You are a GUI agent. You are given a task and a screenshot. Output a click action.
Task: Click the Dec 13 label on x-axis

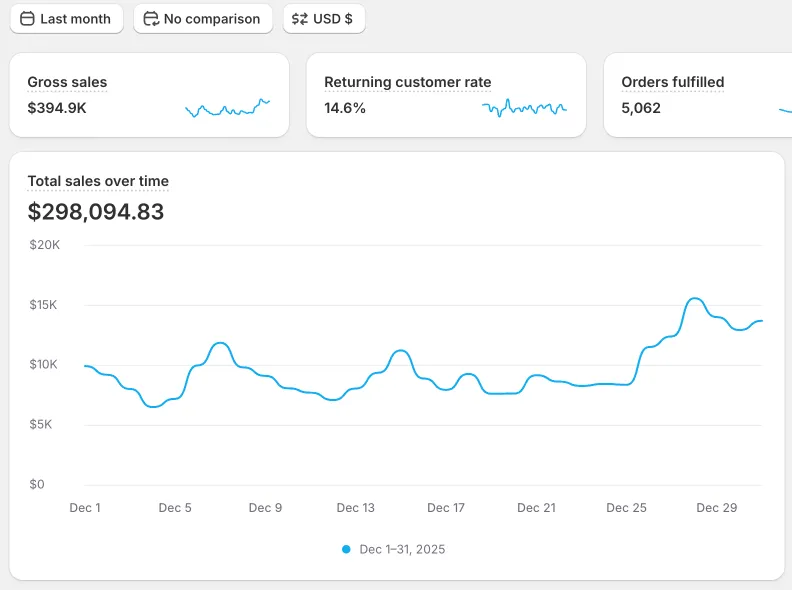pyautogui.click(x=355, y=508)
